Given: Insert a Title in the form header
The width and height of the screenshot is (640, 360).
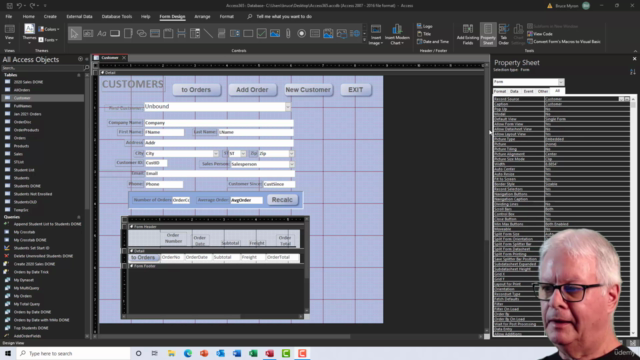Looking at the screenshot, I should click(424, 34).
